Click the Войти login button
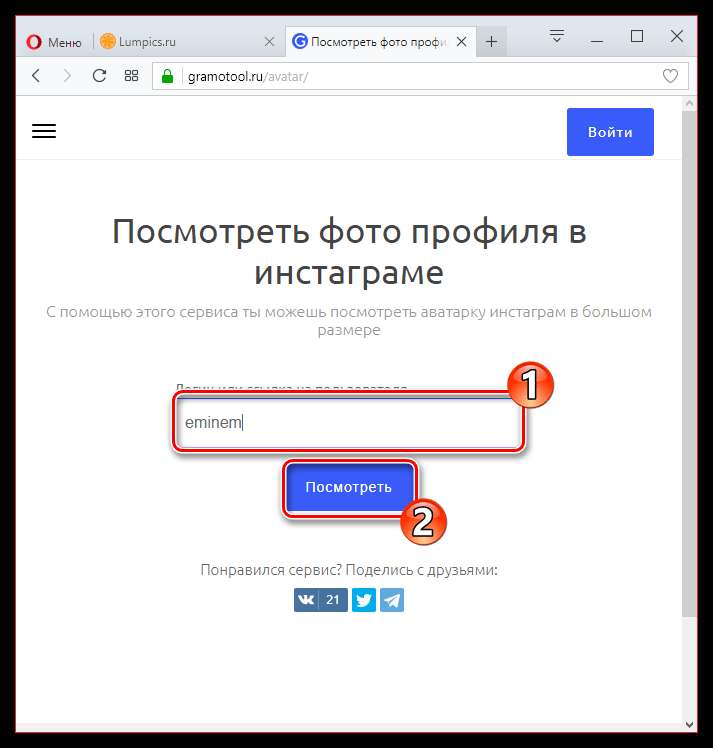This screenshot has height=748, width=713. point(610,132)
